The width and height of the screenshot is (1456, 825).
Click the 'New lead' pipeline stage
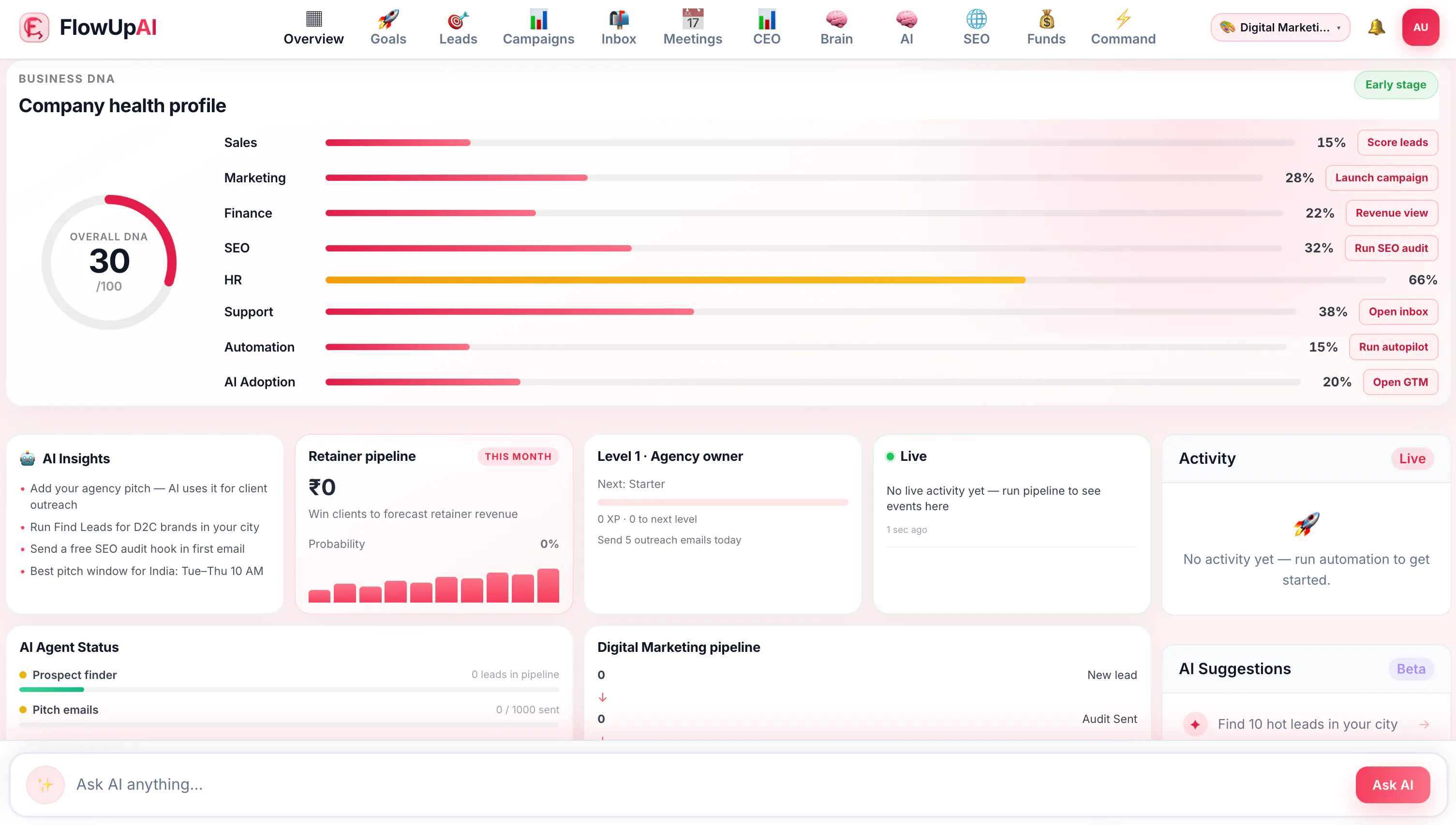coord(1112,675)
